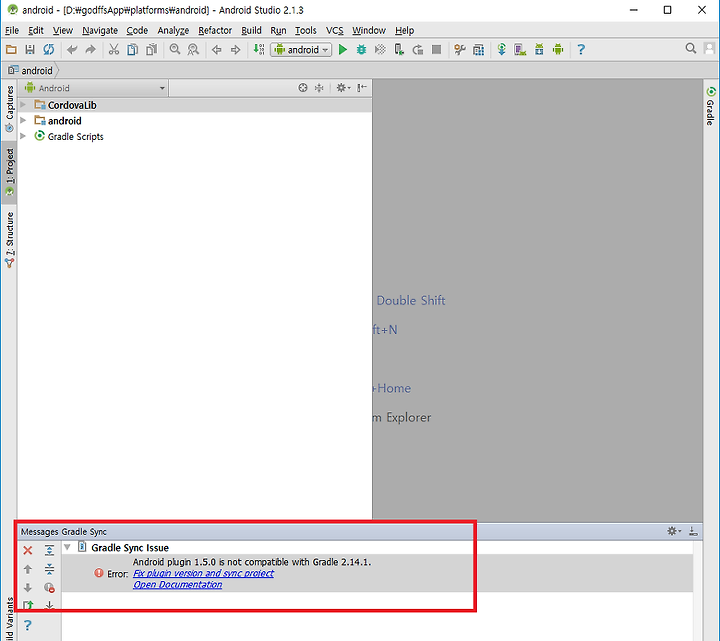Click Fix plugin version and sync project
This screenshot has width=720, height=641.
pos(203,573)
